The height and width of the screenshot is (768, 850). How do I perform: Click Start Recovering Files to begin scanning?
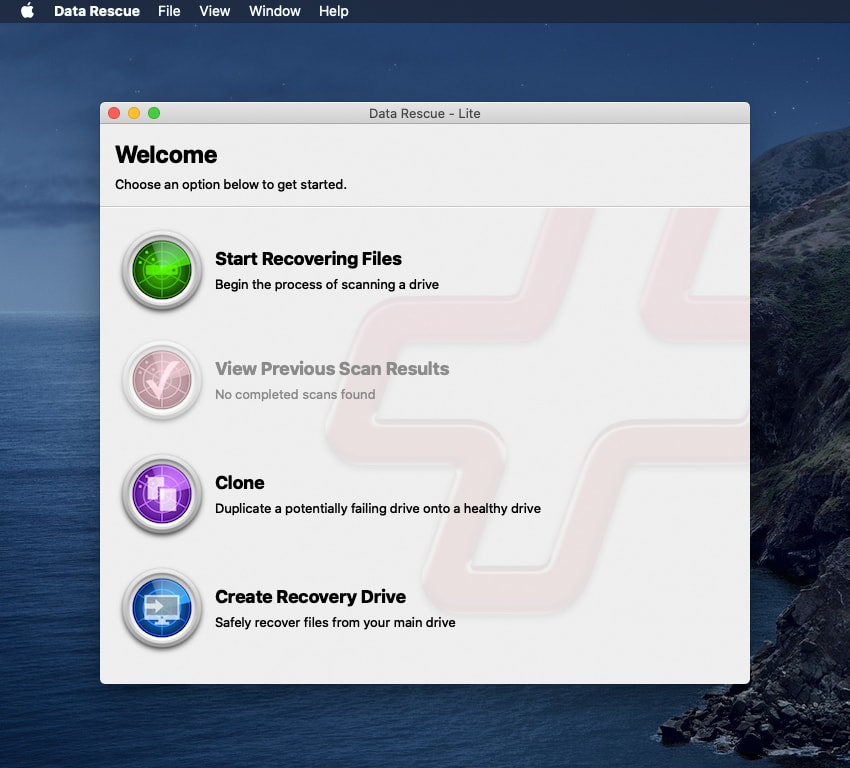tap(308, 258)
